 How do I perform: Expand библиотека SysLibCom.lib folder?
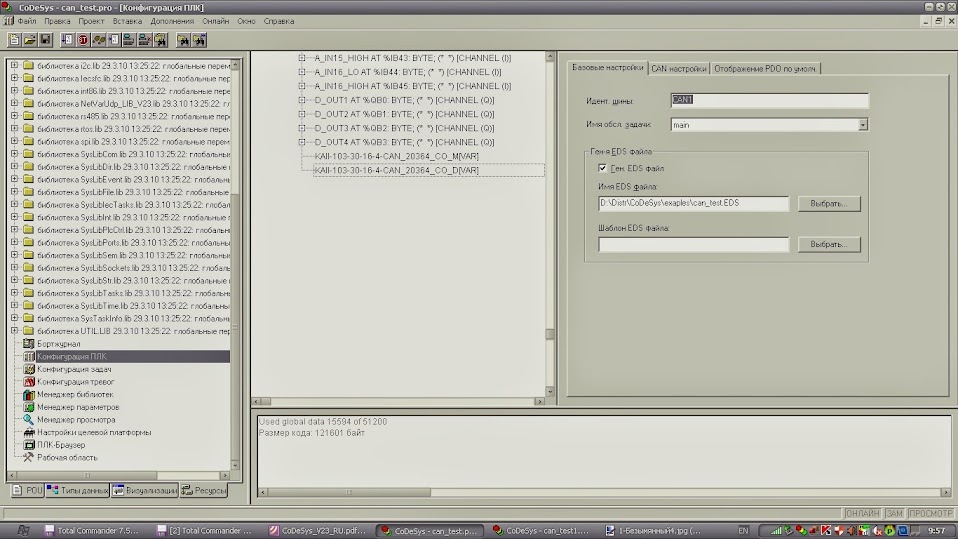[15, 154]
